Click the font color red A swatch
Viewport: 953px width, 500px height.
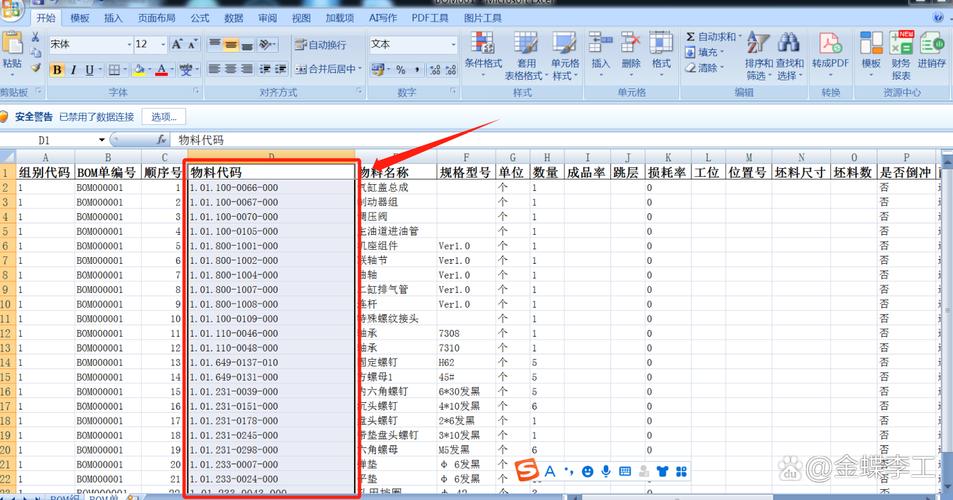tap(161, 70)
